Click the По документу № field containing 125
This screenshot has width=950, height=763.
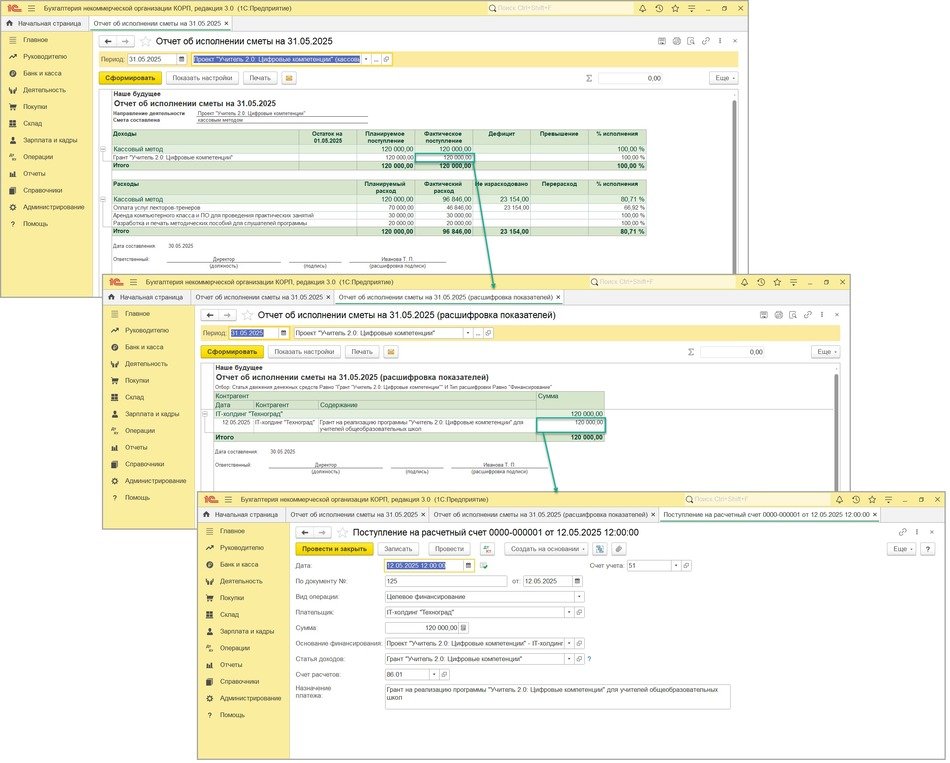click(446, 581)
